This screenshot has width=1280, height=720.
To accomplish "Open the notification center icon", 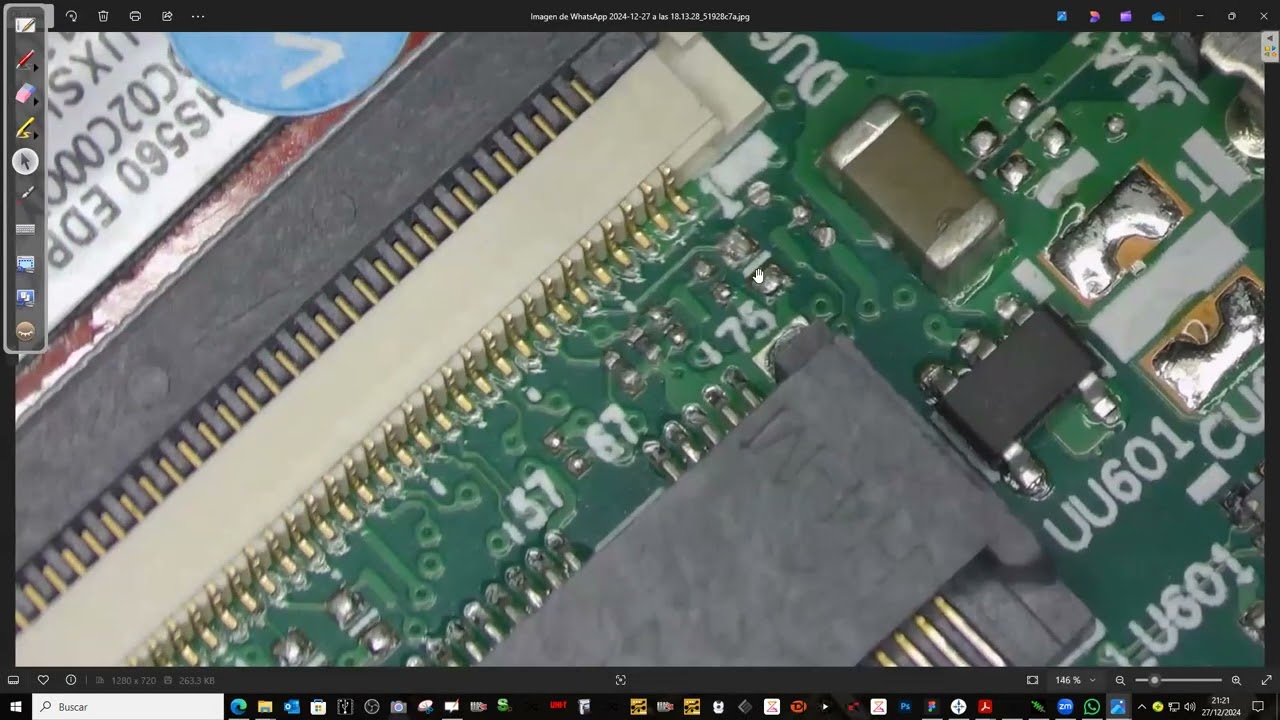I will pyautogui.click(x=1259, y=706).
